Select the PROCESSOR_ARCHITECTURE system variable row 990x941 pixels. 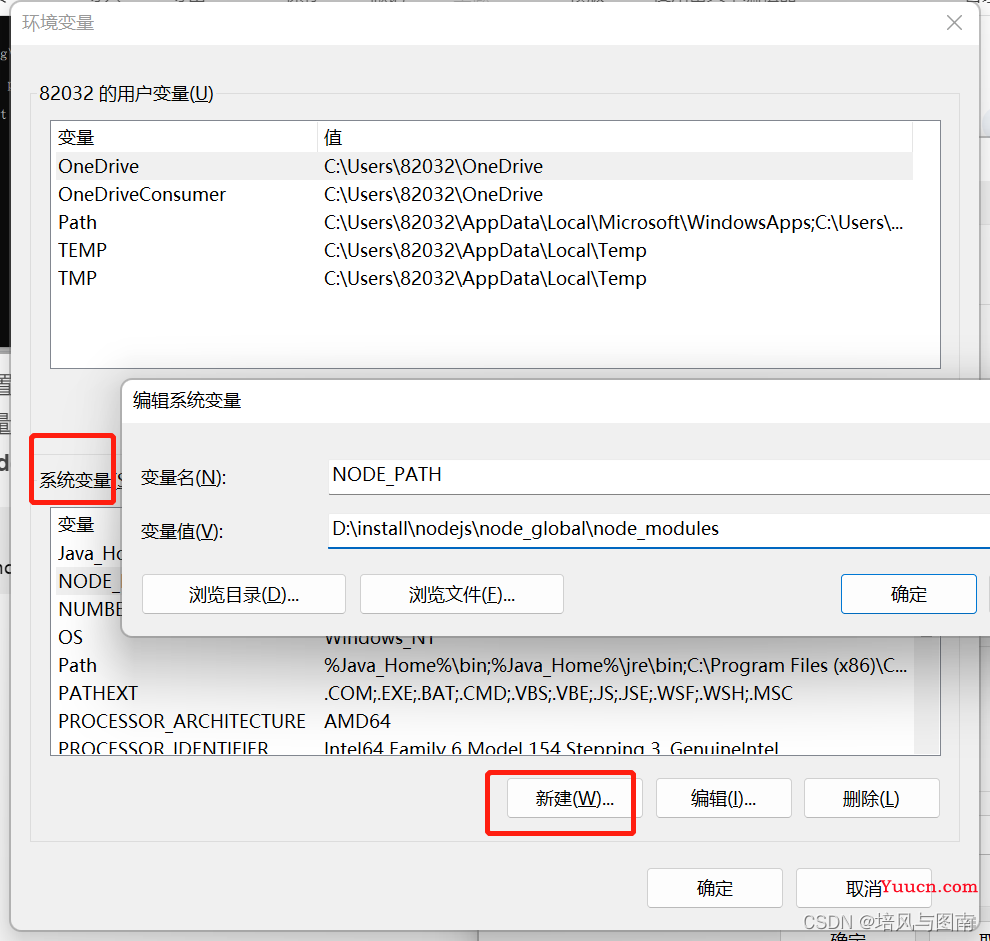pyautogui.click(x=484, y=721)
